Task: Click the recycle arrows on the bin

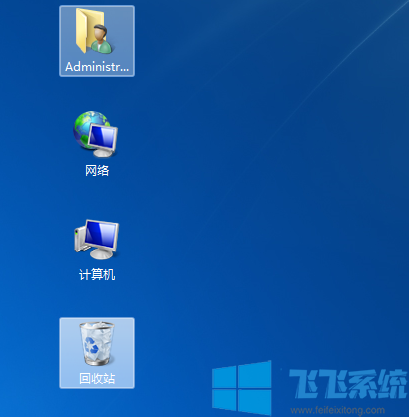Action: [x=91, y=345]
